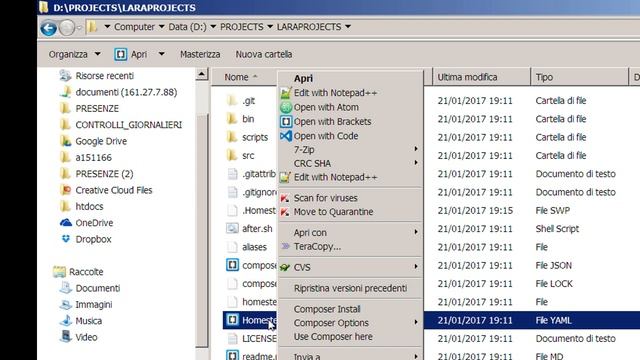Choose Apri at top of context menu
Image resolution: width=640 pixels, height=360 pixels.
tap(351, 78)
